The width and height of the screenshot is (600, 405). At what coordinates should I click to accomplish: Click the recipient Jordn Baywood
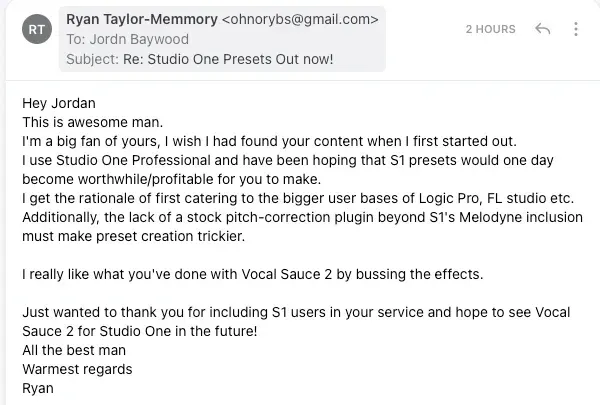(139, 39)
